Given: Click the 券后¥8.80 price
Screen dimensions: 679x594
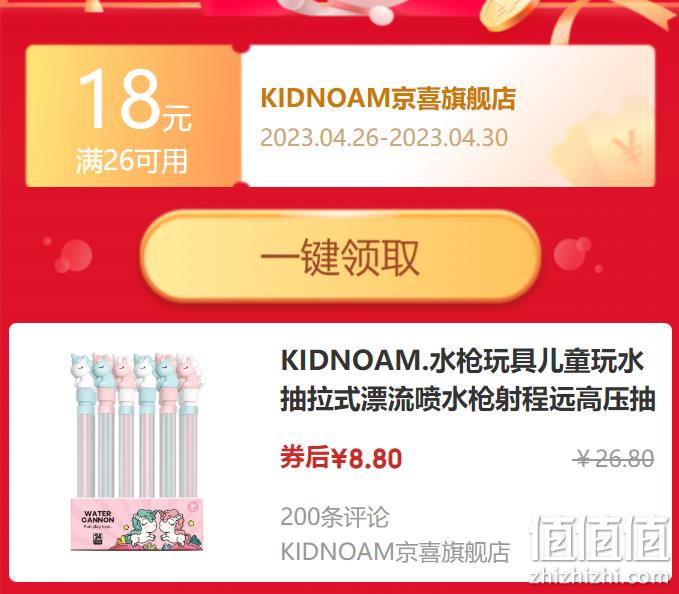Looking at the screenshot, I should pos(341,458).
